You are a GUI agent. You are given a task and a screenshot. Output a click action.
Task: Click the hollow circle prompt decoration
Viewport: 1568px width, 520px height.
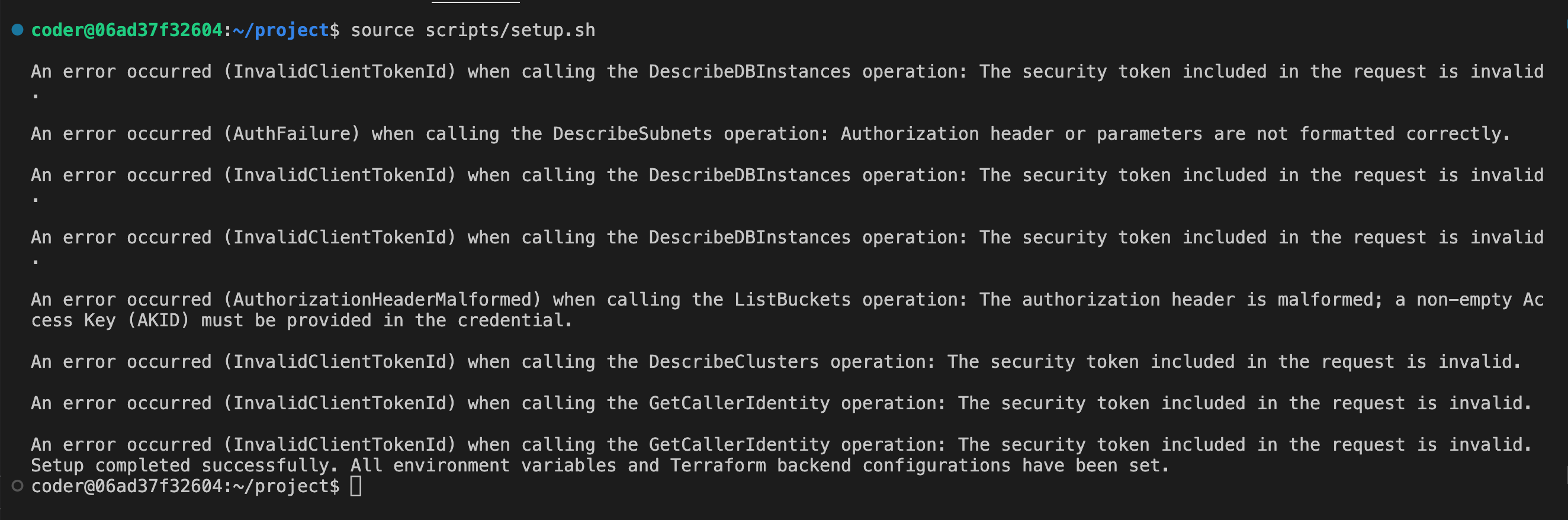(18, 485)
